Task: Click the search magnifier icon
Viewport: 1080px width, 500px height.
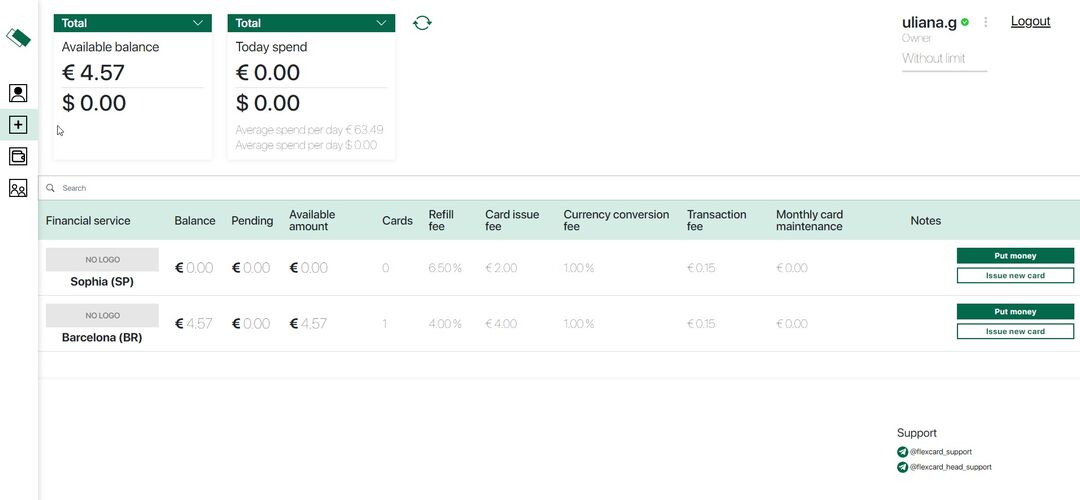Action: coord(50,188)
